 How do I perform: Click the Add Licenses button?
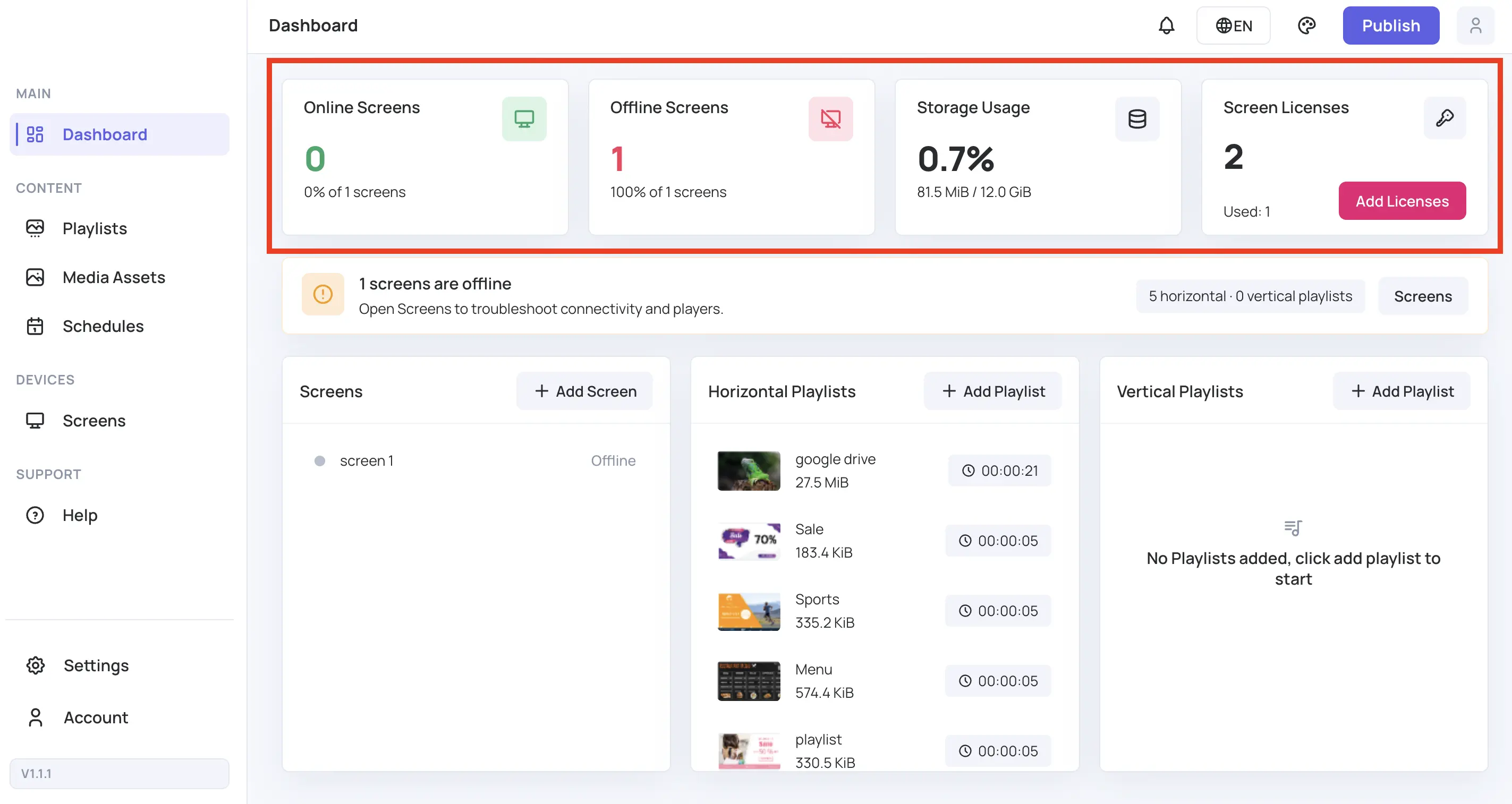coord(1401,201)
